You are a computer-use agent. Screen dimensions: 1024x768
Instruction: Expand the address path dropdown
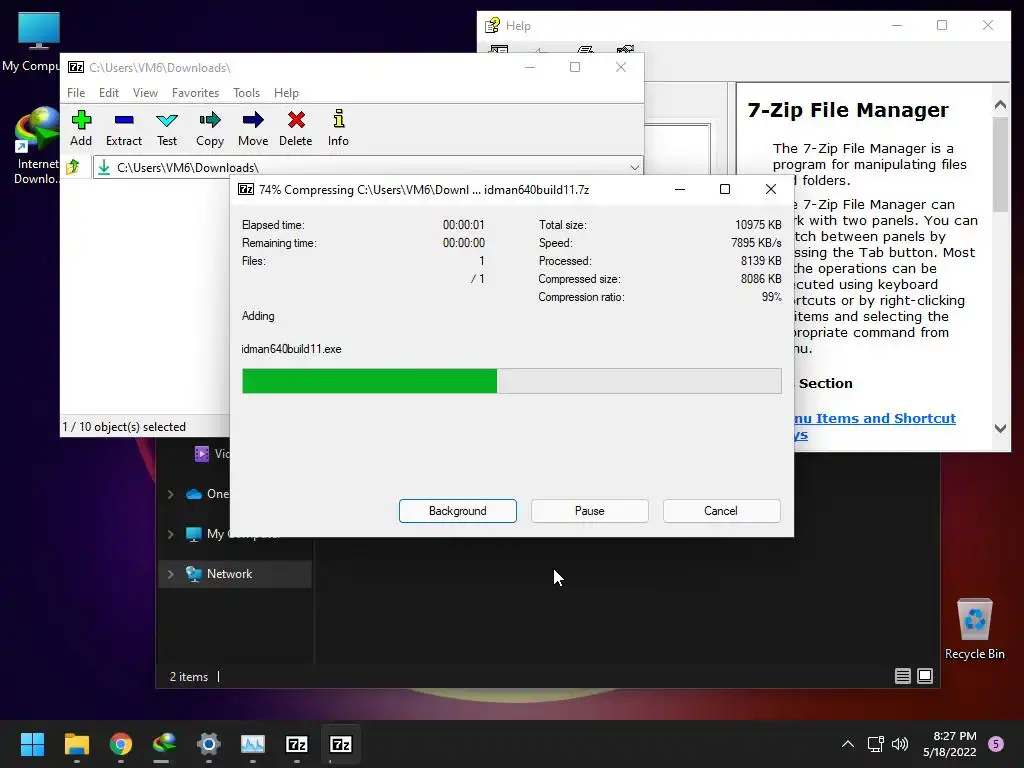pyautogui.click(x=634, y=167)
